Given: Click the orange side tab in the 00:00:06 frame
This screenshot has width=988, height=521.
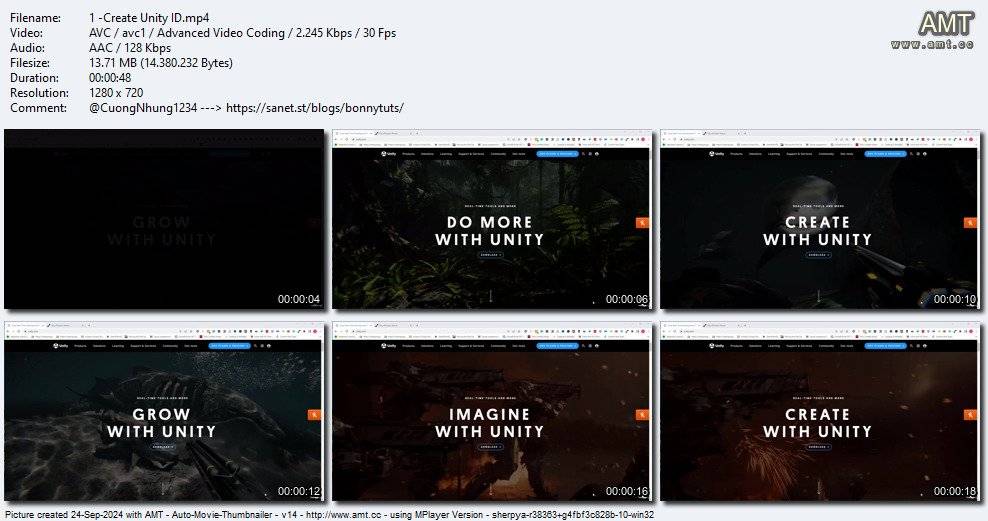Looking at the screenshot, I should (x=642, y=222).
